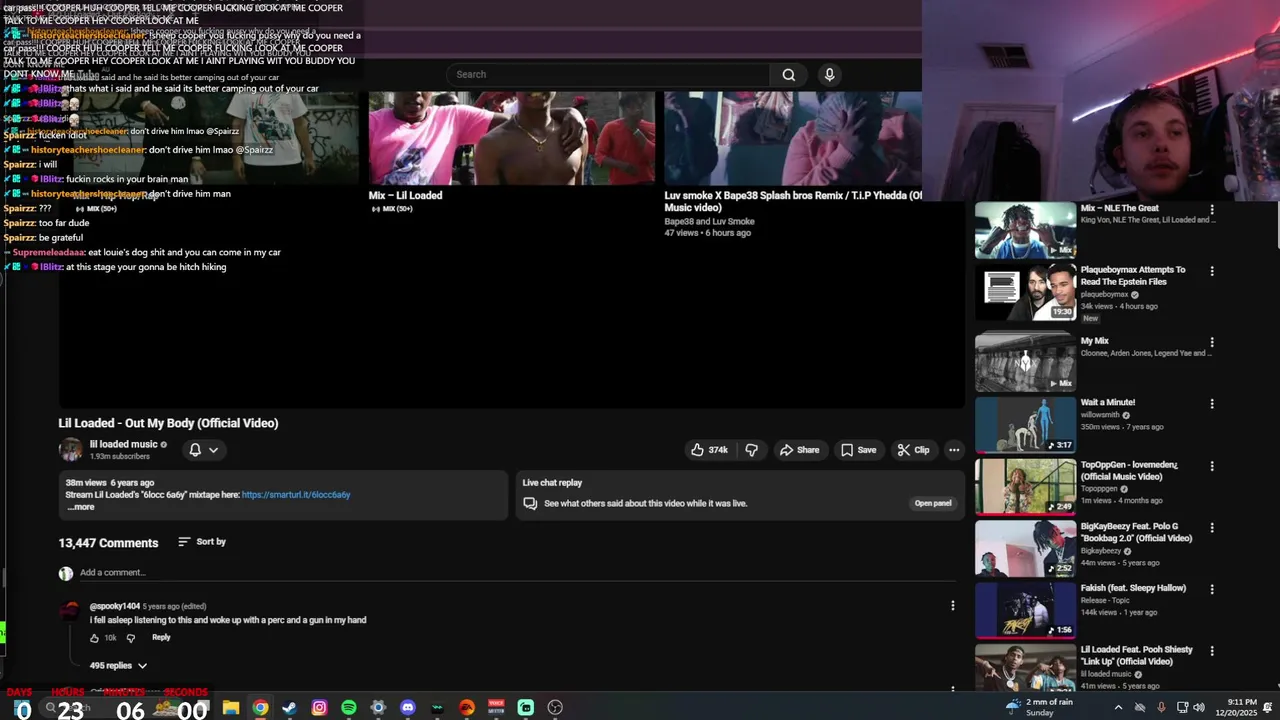The width and height of the screenshot is (1280, 720).
Task: Click the dislike thumbs-down button
Action: click(752, 450)
